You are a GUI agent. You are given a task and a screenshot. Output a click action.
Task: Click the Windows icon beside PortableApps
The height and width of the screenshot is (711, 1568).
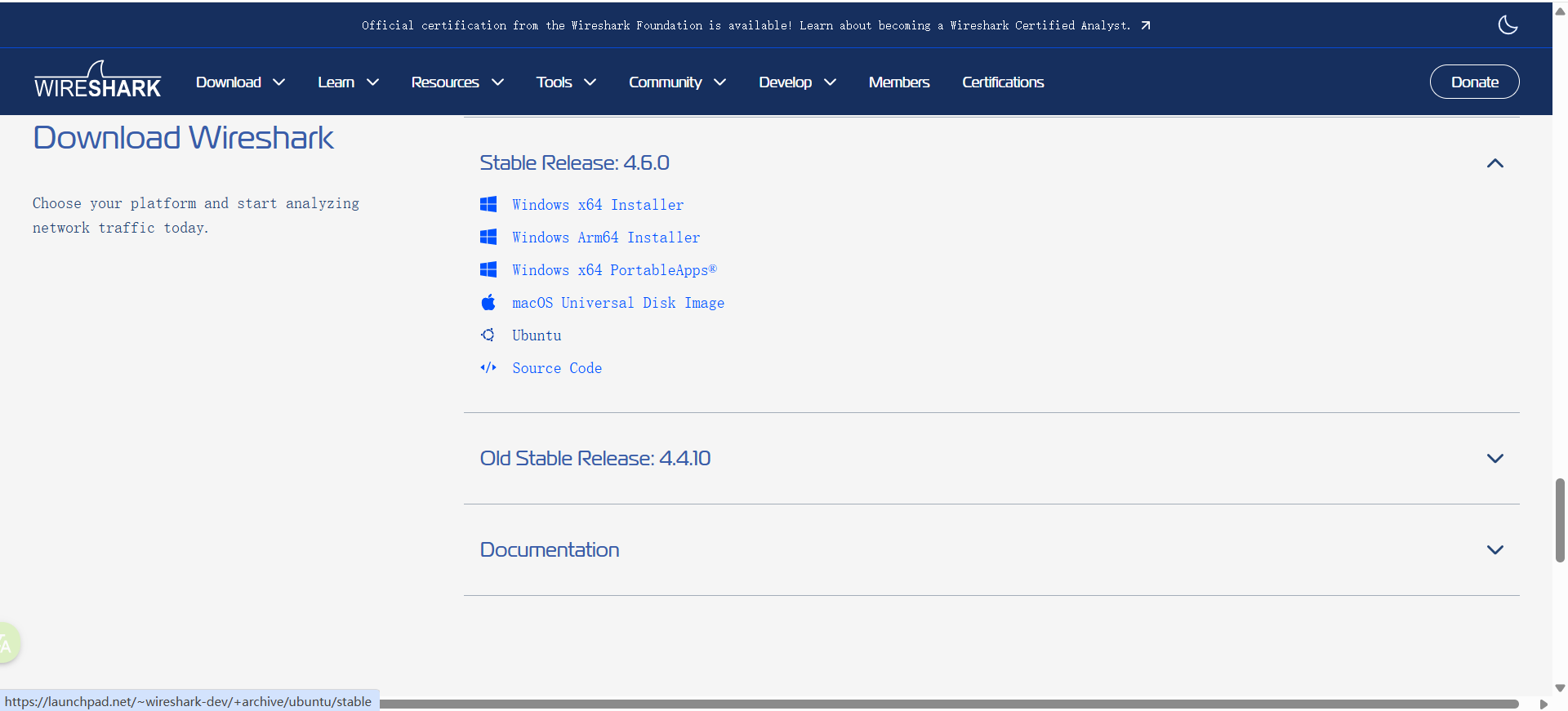pyautogui.click(x=488, y=269)
